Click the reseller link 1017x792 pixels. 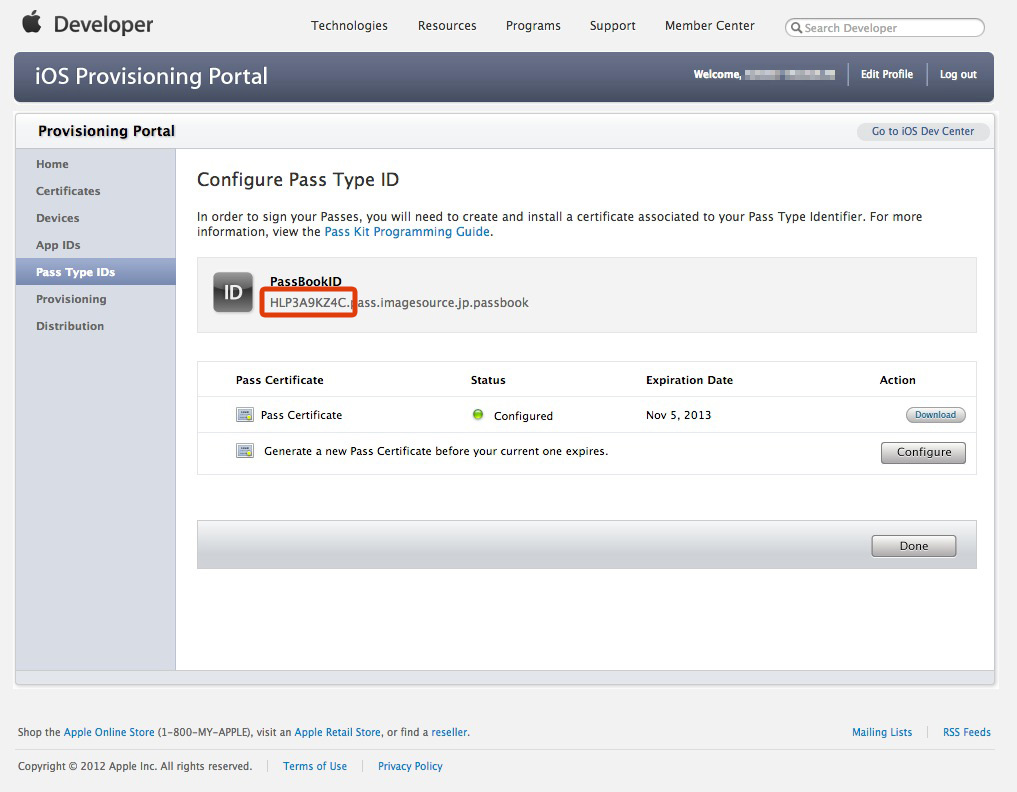(x=449, y=732)
